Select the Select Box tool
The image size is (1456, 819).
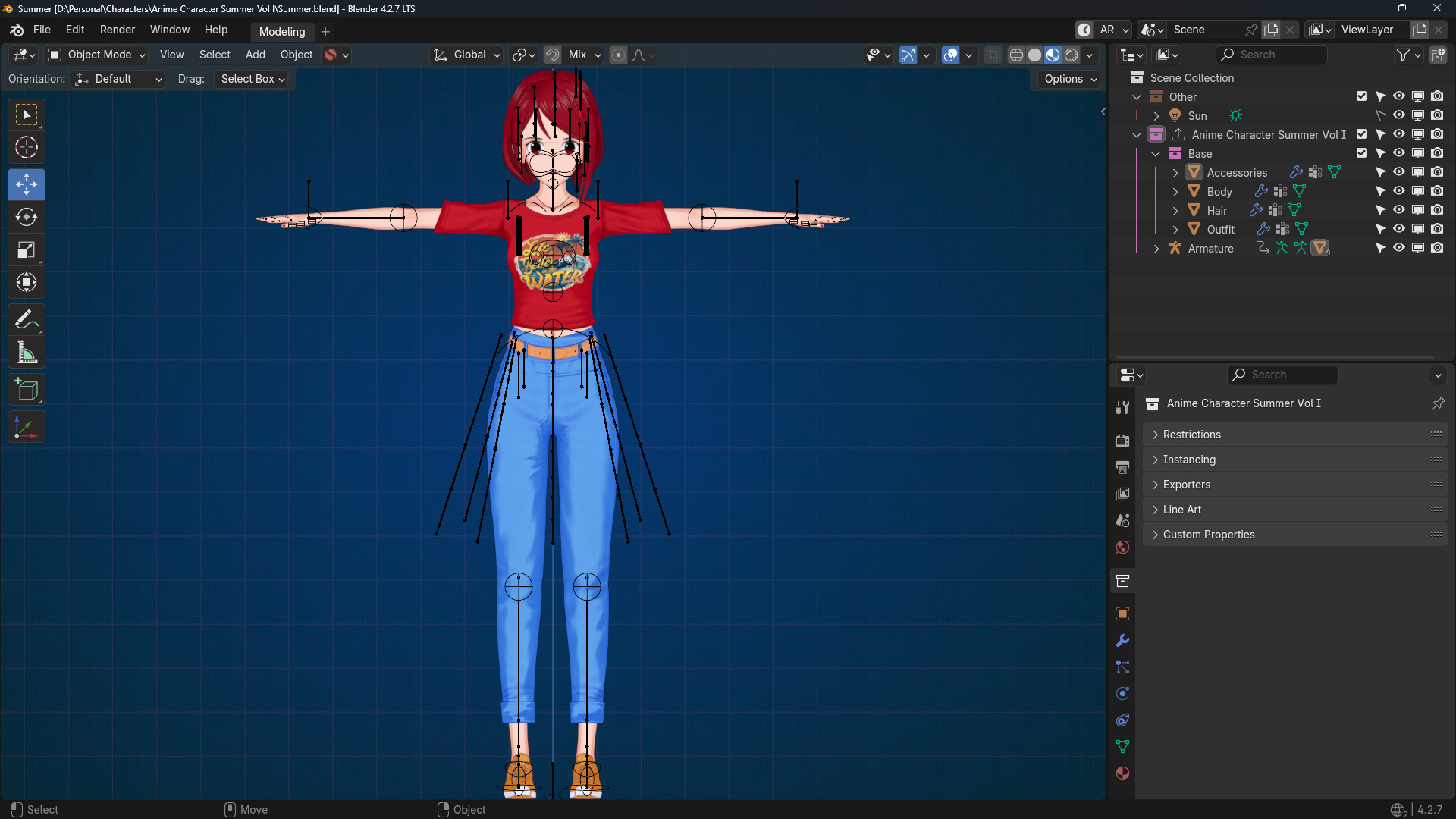tap(27, 115)
